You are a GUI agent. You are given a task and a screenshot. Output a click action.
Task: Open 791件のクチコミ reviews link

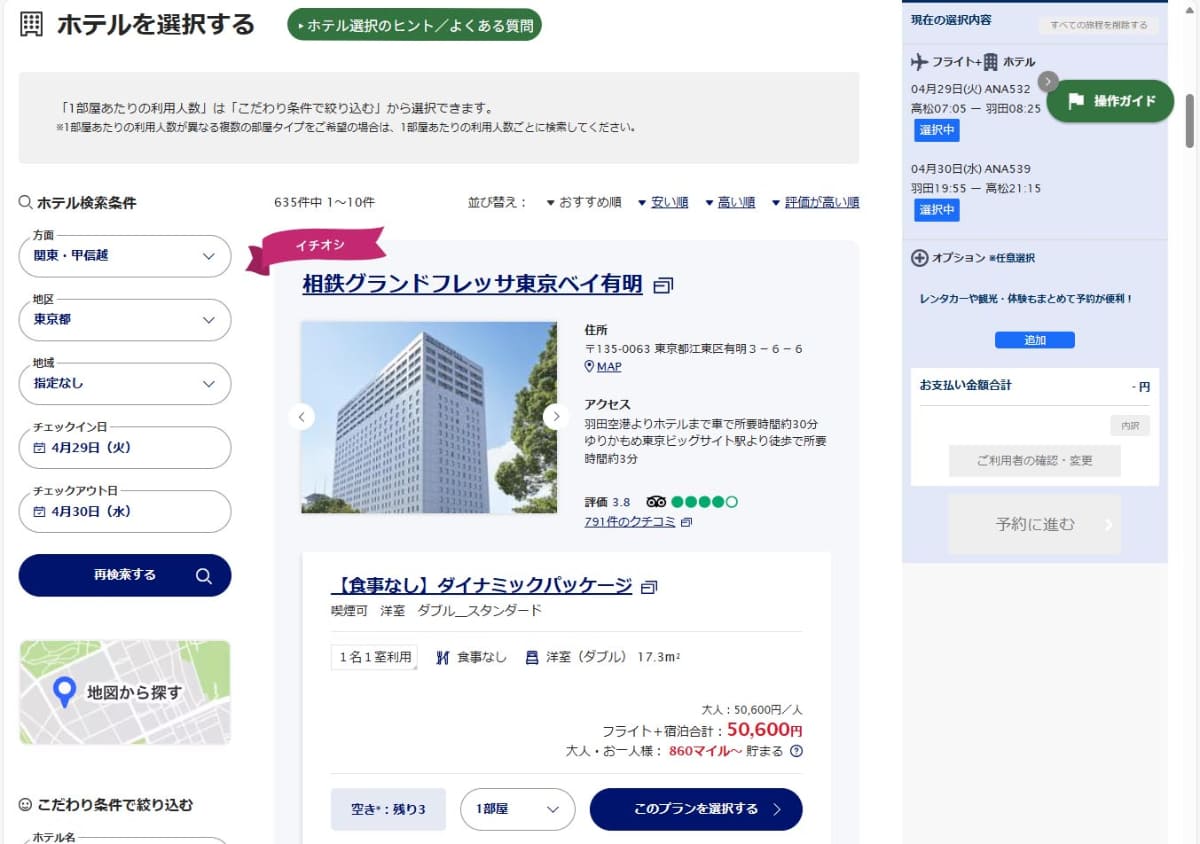coord(630,521)
